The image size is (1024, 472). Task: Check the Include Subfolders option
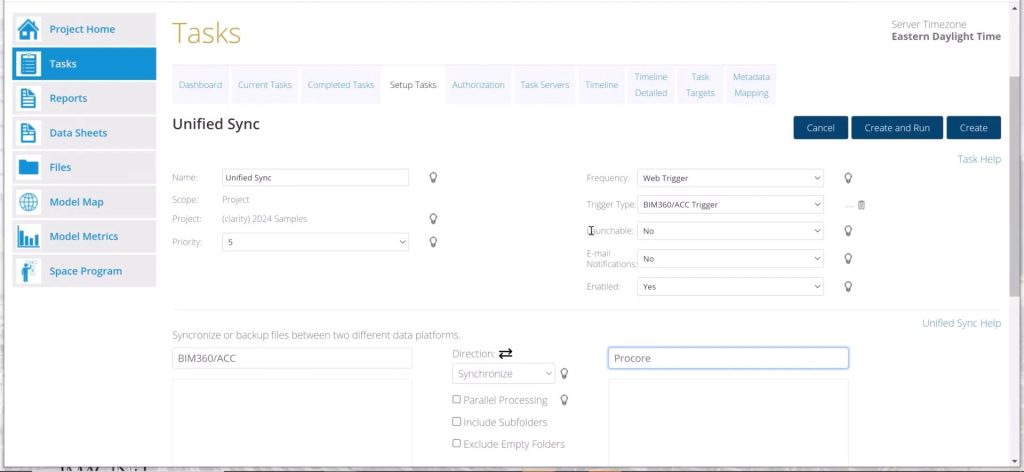[456, 422]
